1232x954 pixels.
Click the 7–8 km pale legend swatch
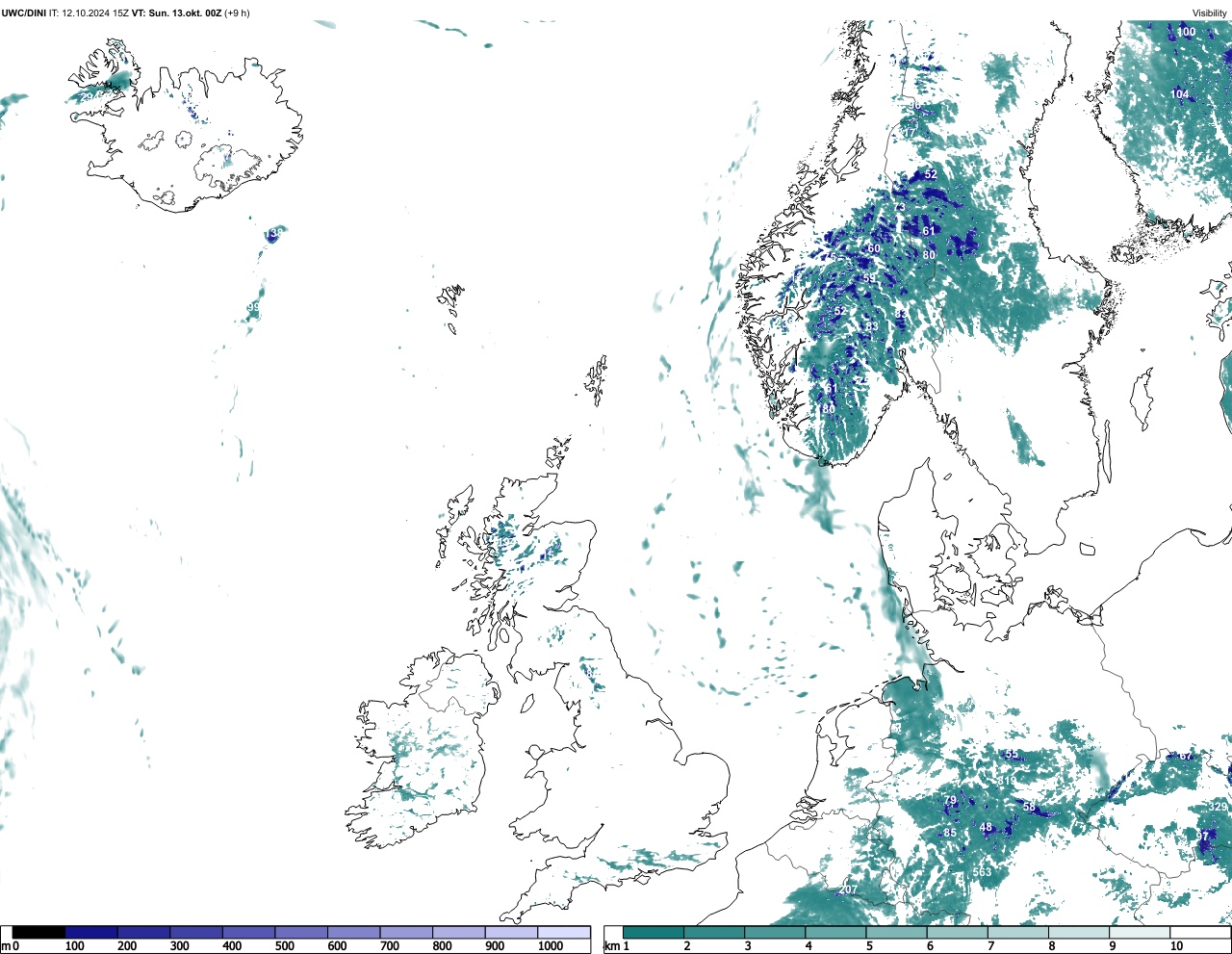[x=1017, y=932]
